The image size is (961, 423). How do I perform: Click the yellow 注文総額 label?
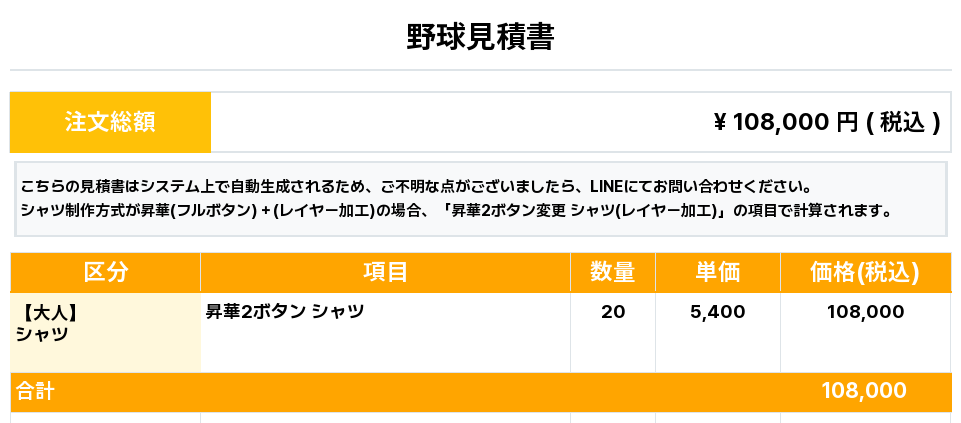pyautogui.click(x=110, y=122)
